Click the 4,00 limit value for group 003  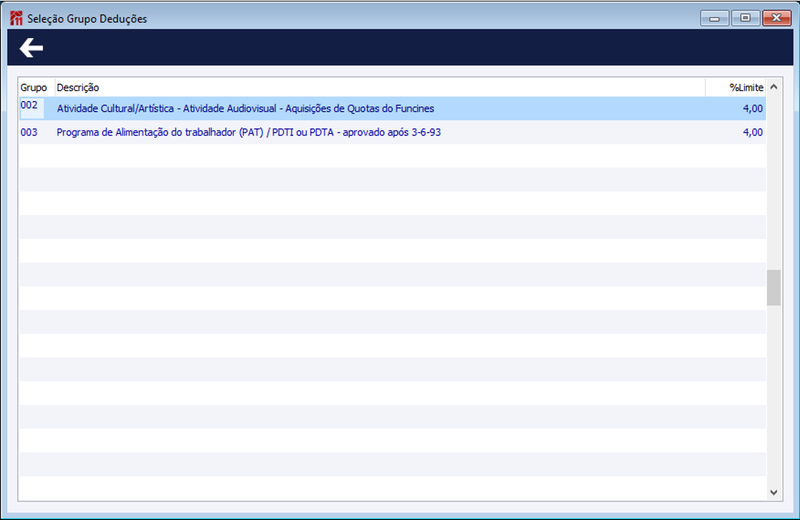point(753,132)
